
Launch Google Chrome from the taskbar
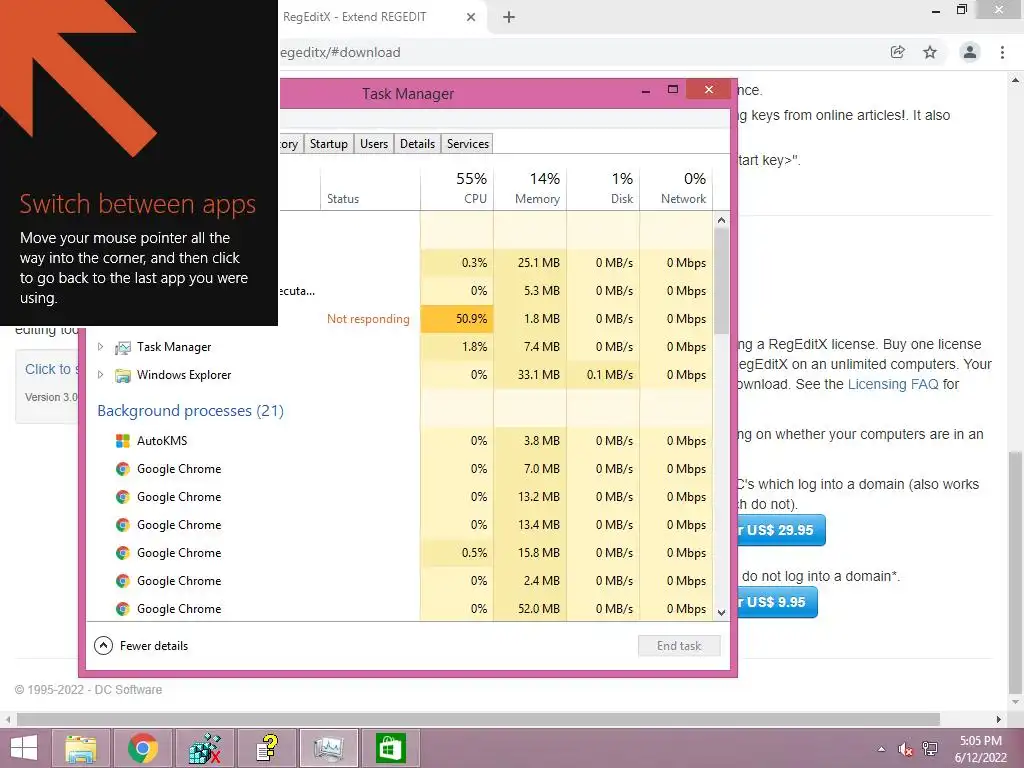pos(142,748)
